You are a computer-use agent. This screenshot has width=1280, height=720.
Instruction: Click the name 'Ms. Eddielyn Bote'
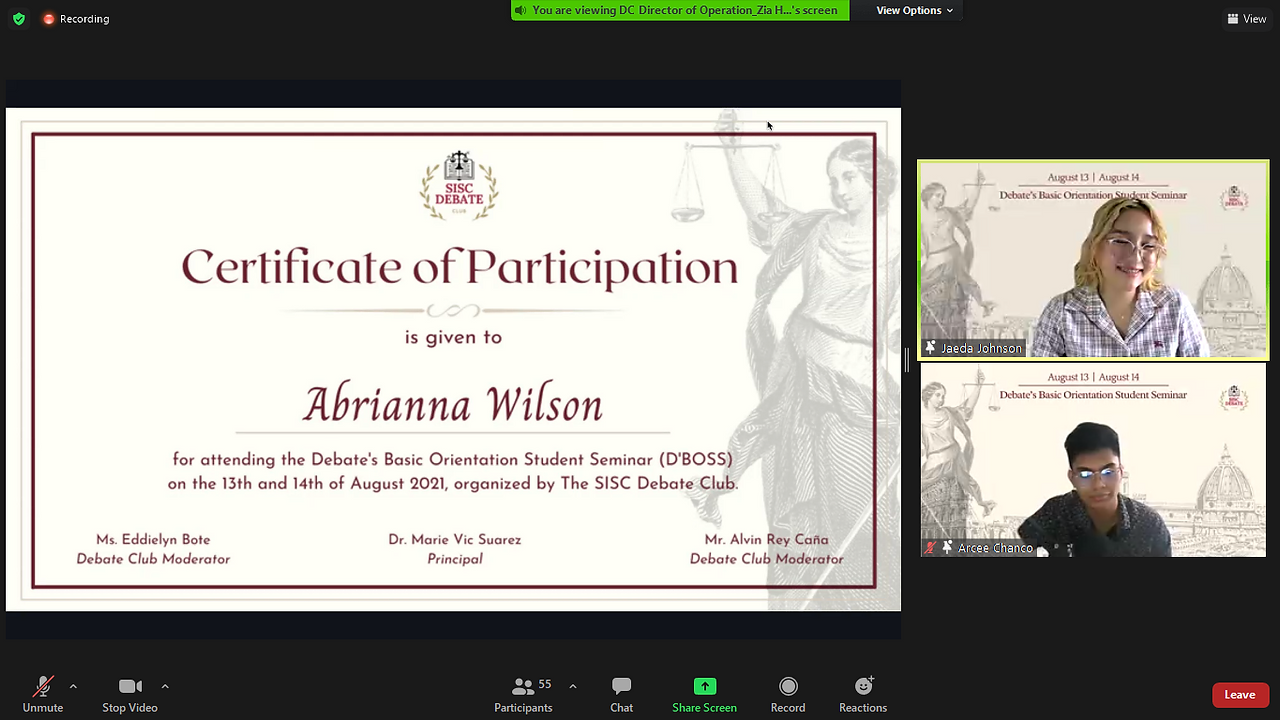tap(153, 540)
